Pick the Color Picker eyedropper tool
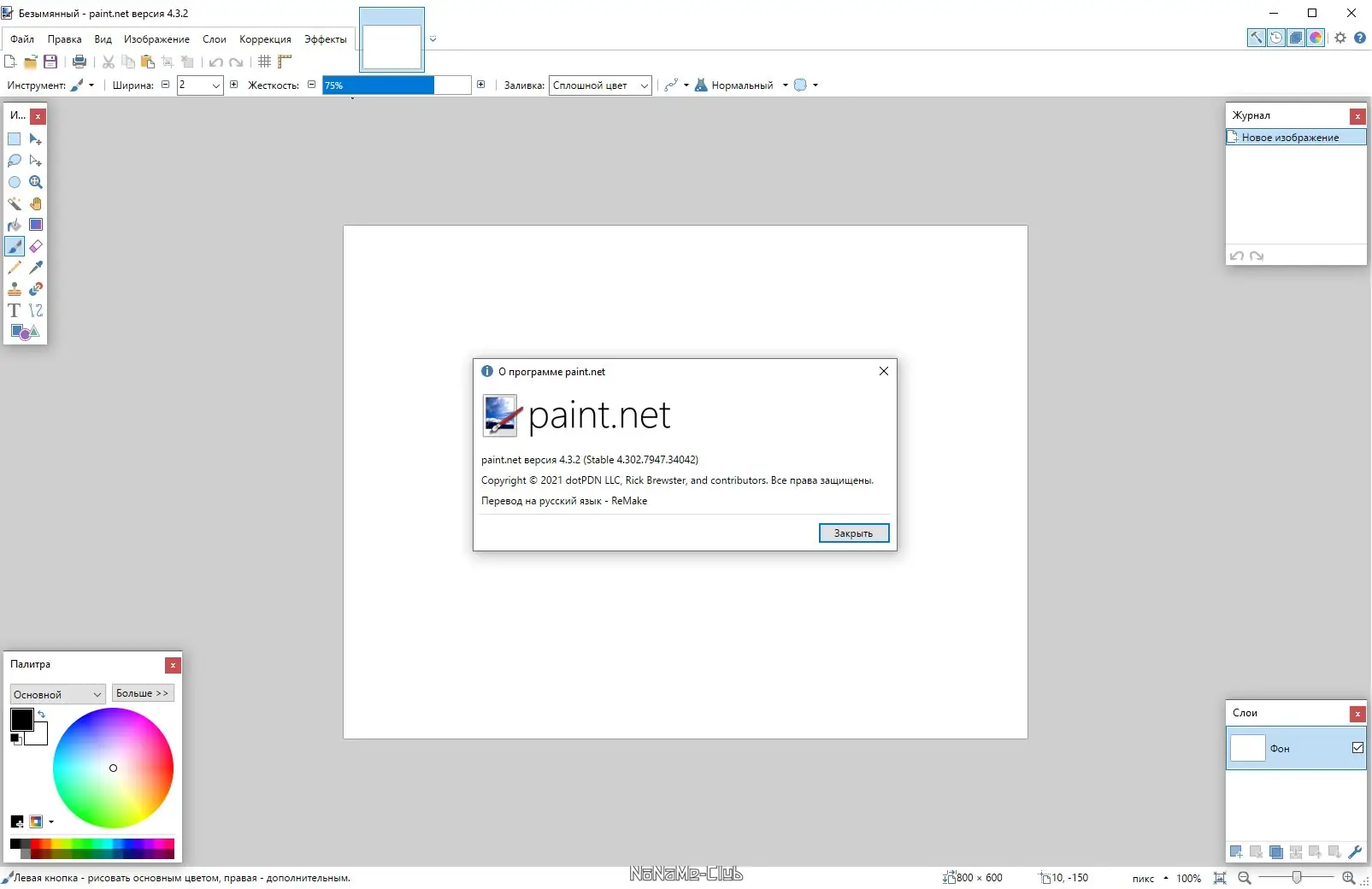Viewport: 1372px width, 889px height. pos(36,268)
